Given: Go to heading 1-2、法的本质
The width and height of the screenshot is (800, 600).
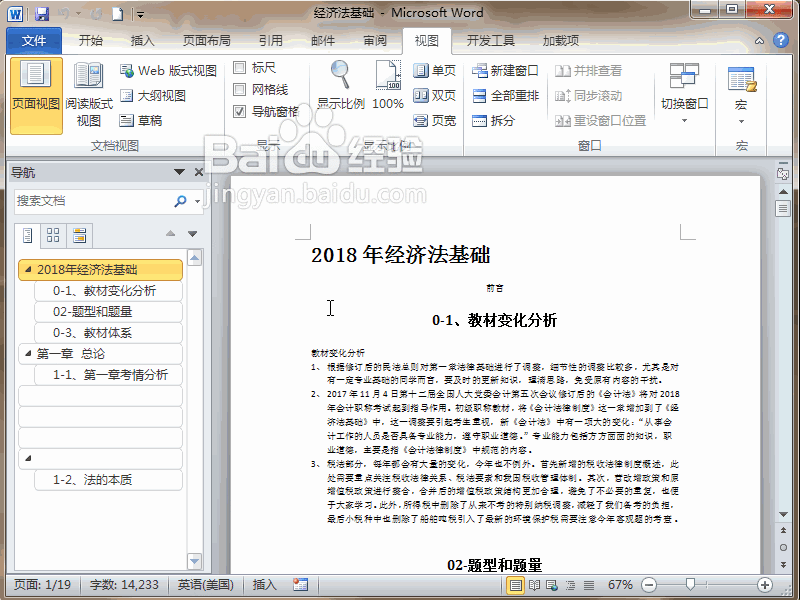Looking at the screenshot, I should coord(109,480).
